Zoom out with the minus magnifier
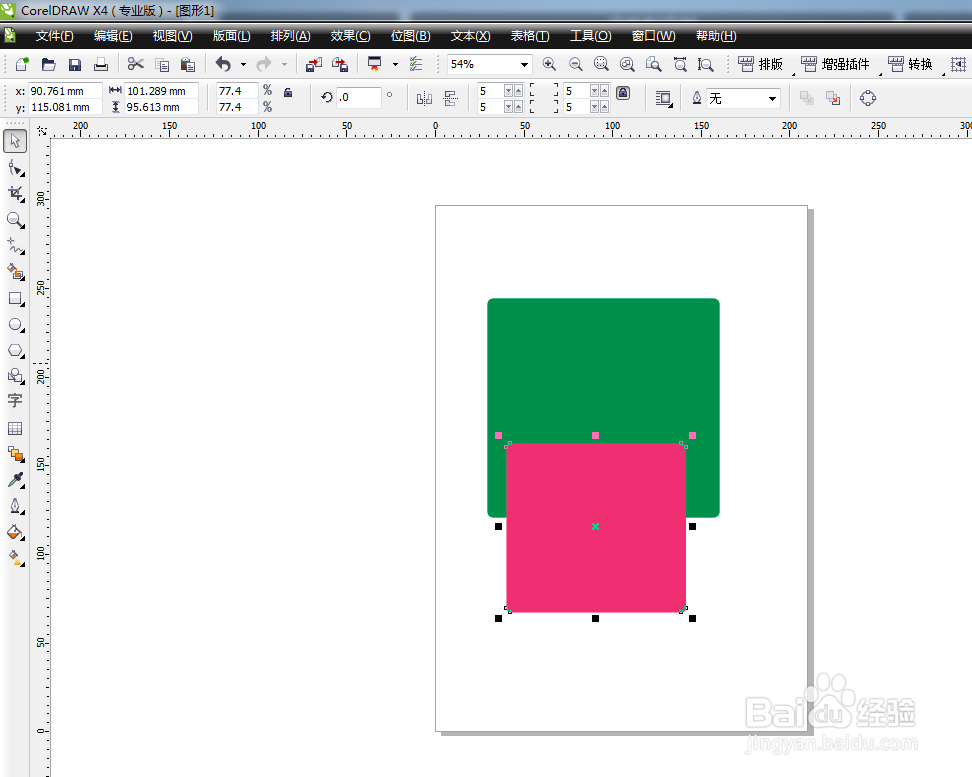Screen dimensions: 972x777 575,64
